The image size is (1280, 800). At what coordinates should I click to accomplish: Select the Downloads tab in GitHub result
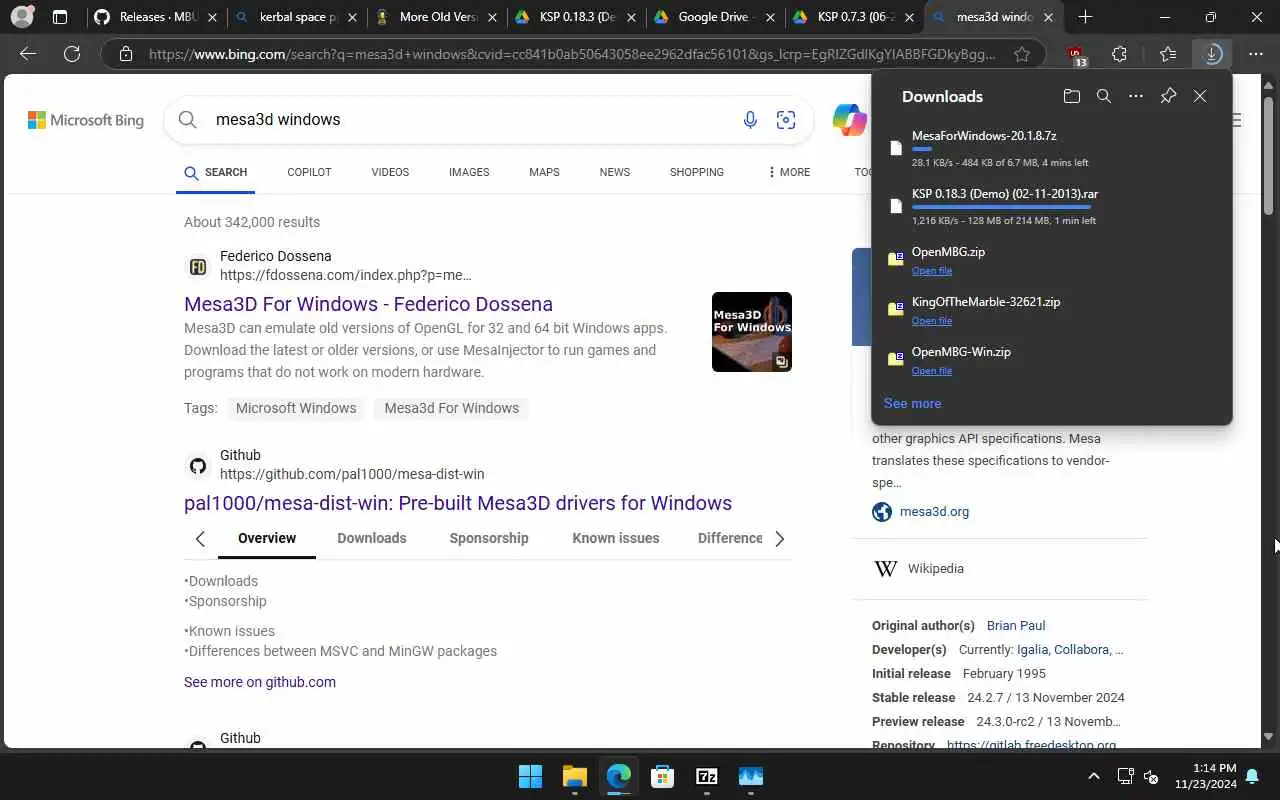372,538
